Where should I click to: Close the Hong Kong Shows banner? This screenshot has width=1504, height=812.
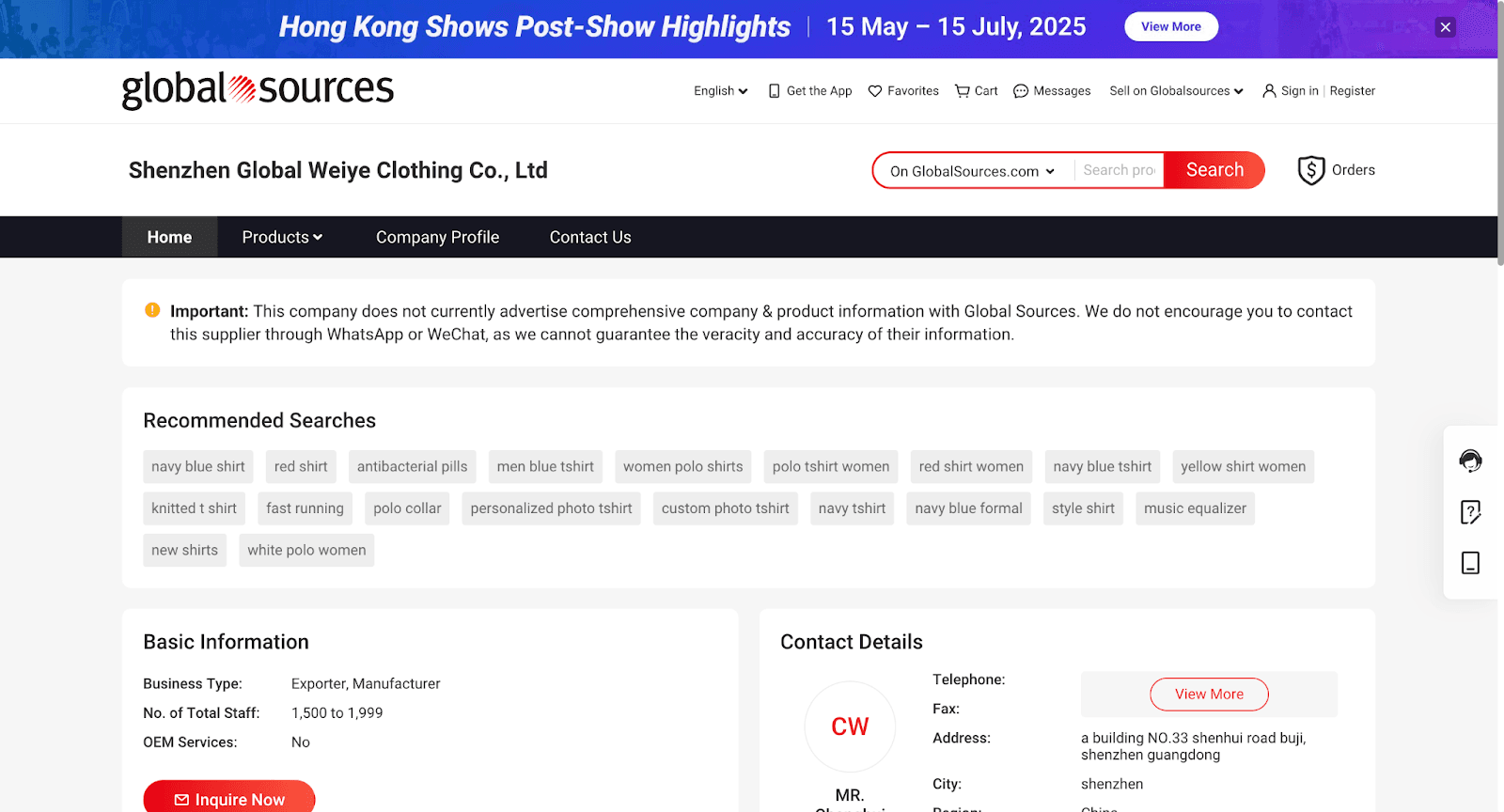[x=1446, y=27]
